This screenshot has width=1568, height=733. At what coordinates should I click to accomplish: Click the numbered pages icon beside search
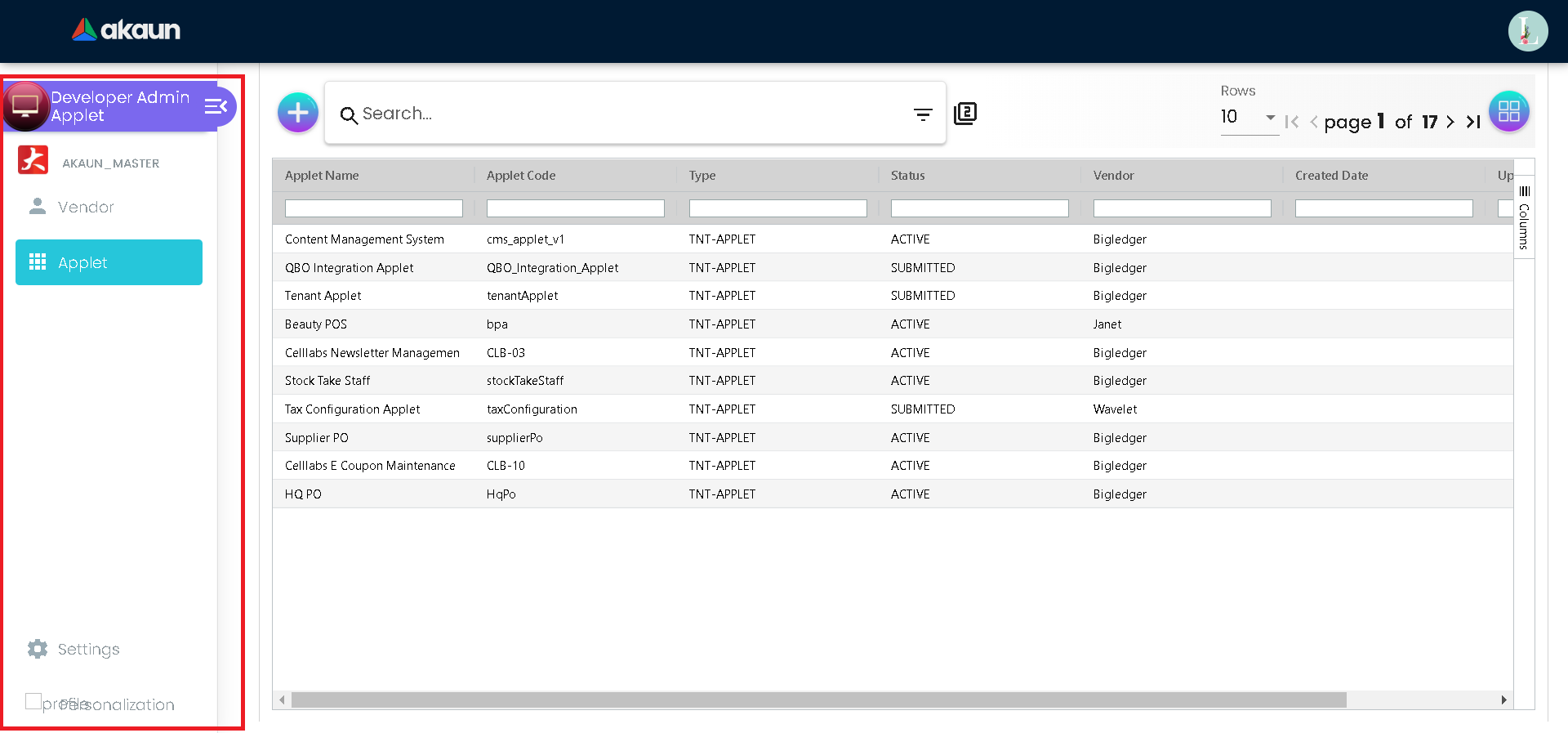pos(965,114)
